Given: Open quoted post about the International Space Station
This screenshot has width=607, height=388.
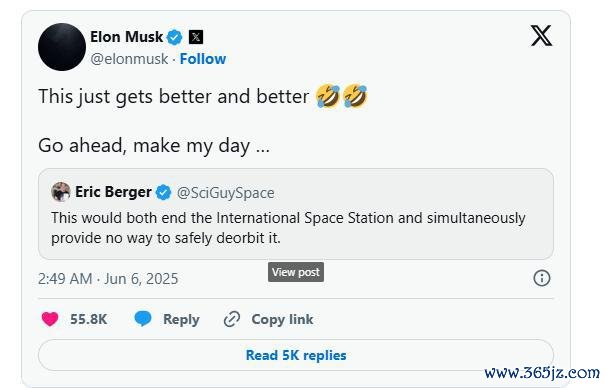Looking at the screenshot, I should 296,214.
